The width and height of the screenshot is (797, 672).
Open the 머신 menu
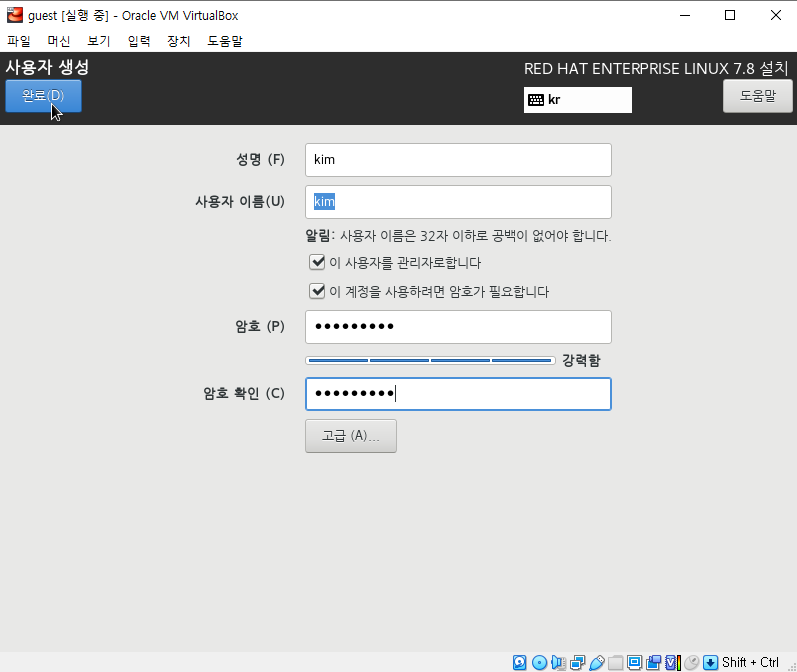tap(58, 41)
